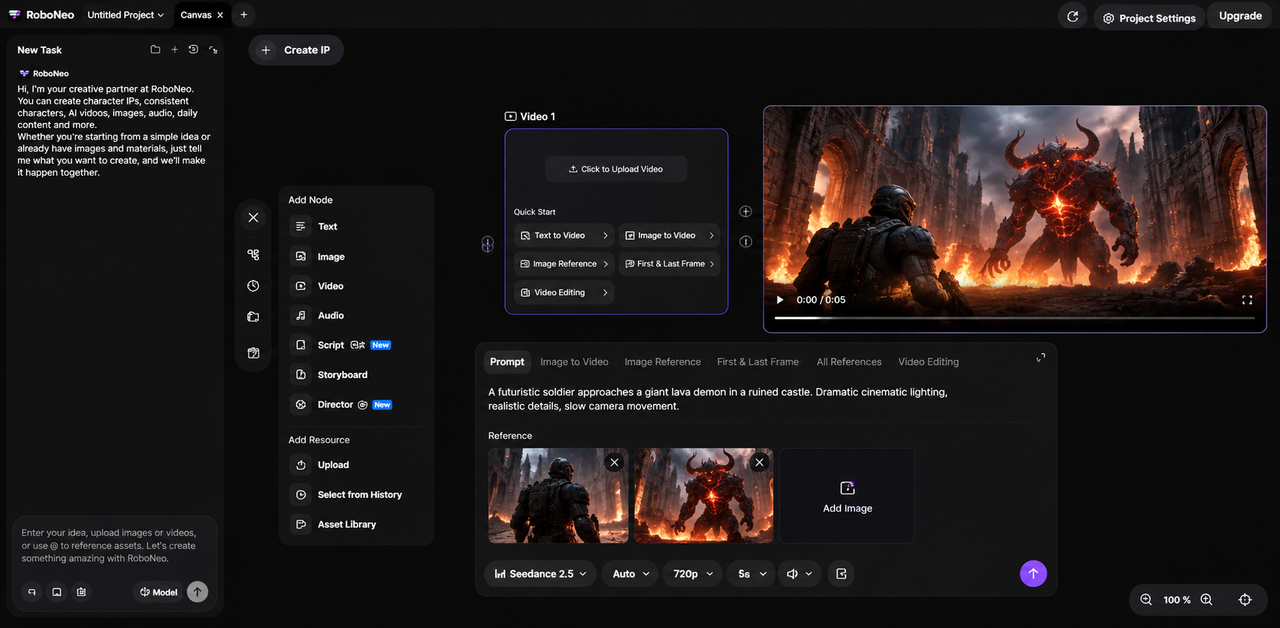Click the prompt text about futuristic soldier
This screenshot has width=1280, height=628.
coord(718,399)
